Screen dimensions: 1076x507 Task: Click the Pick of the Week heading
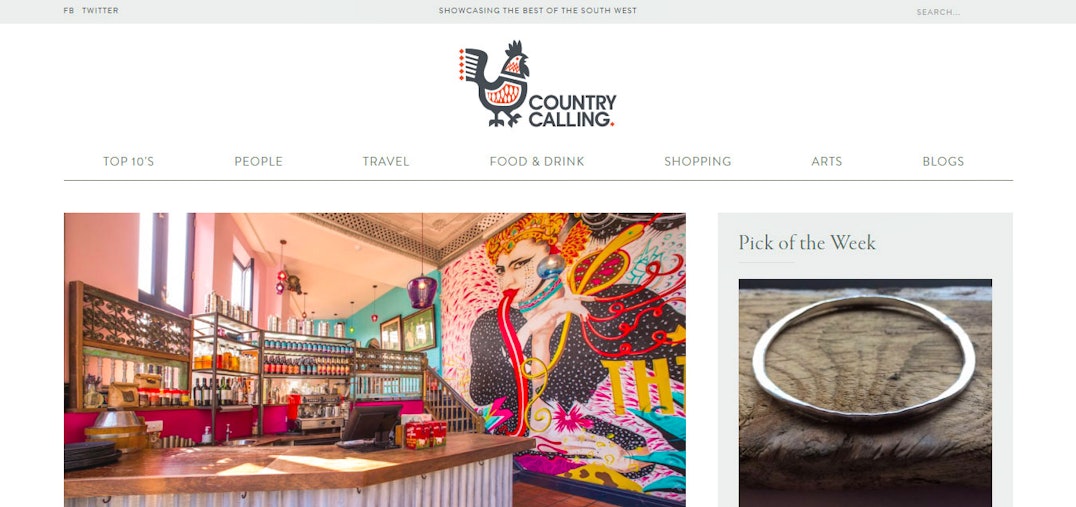(807, 242)
